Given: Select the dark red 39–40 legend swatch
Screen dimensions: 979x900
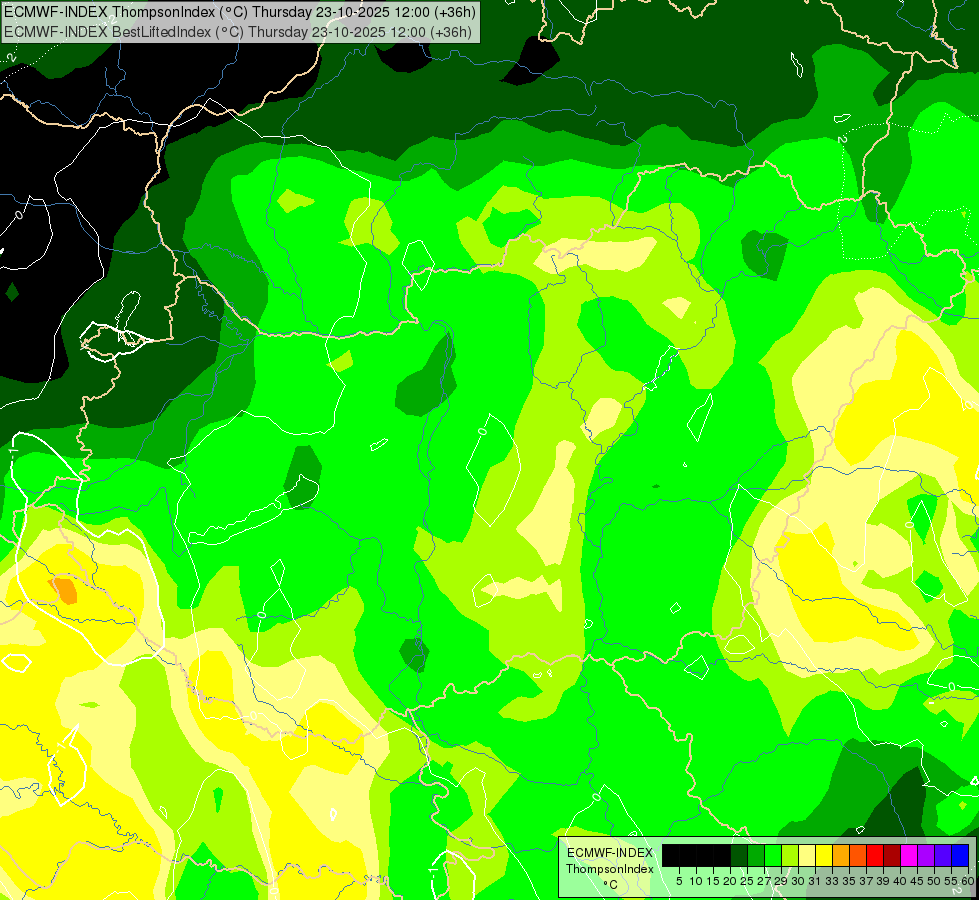Looking at the screenshot, I should [x=892, y=856].
